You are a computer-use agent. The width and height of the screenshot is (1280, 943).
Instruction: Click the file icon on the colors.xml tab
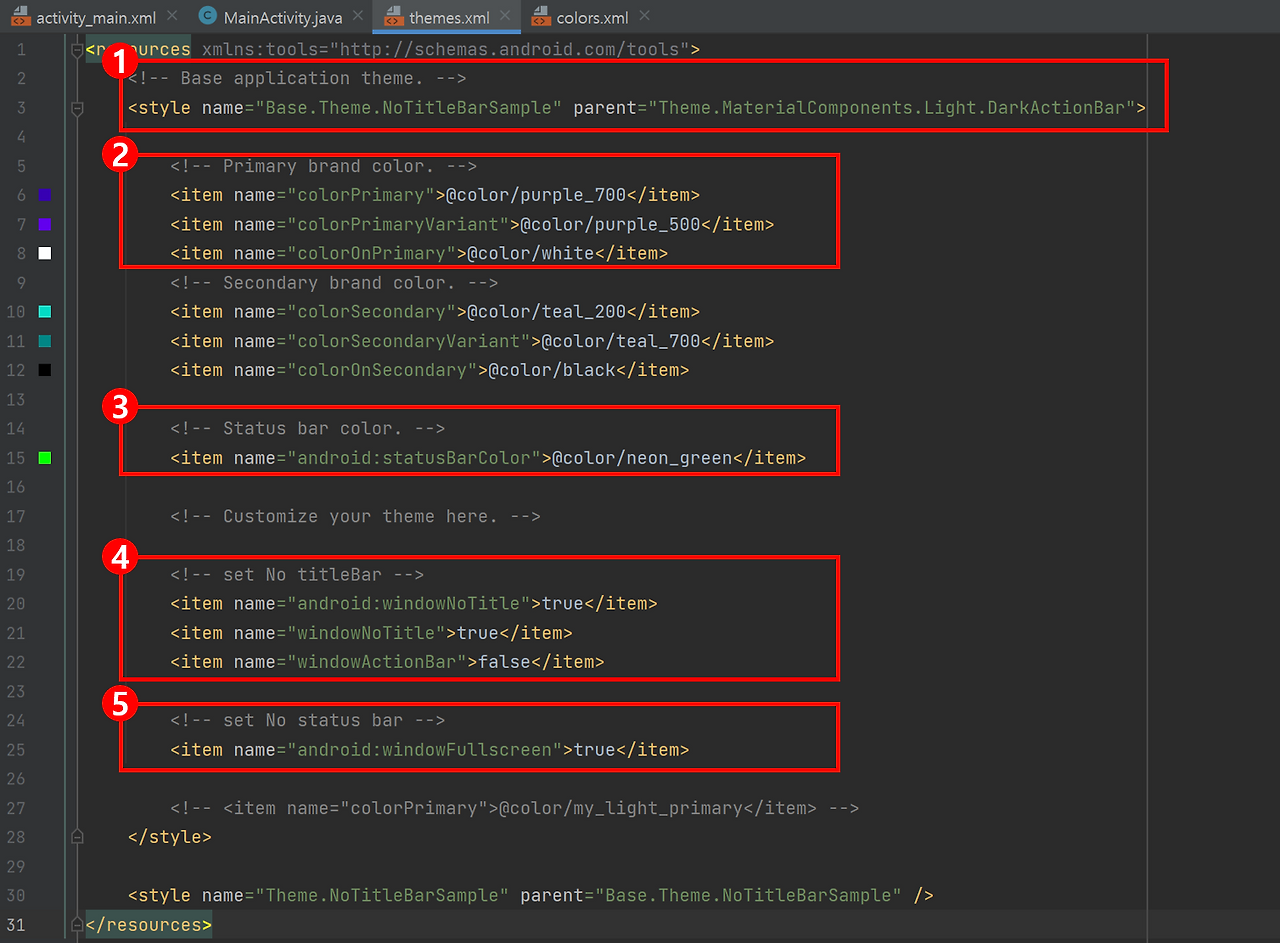click(x=540, y=16)
